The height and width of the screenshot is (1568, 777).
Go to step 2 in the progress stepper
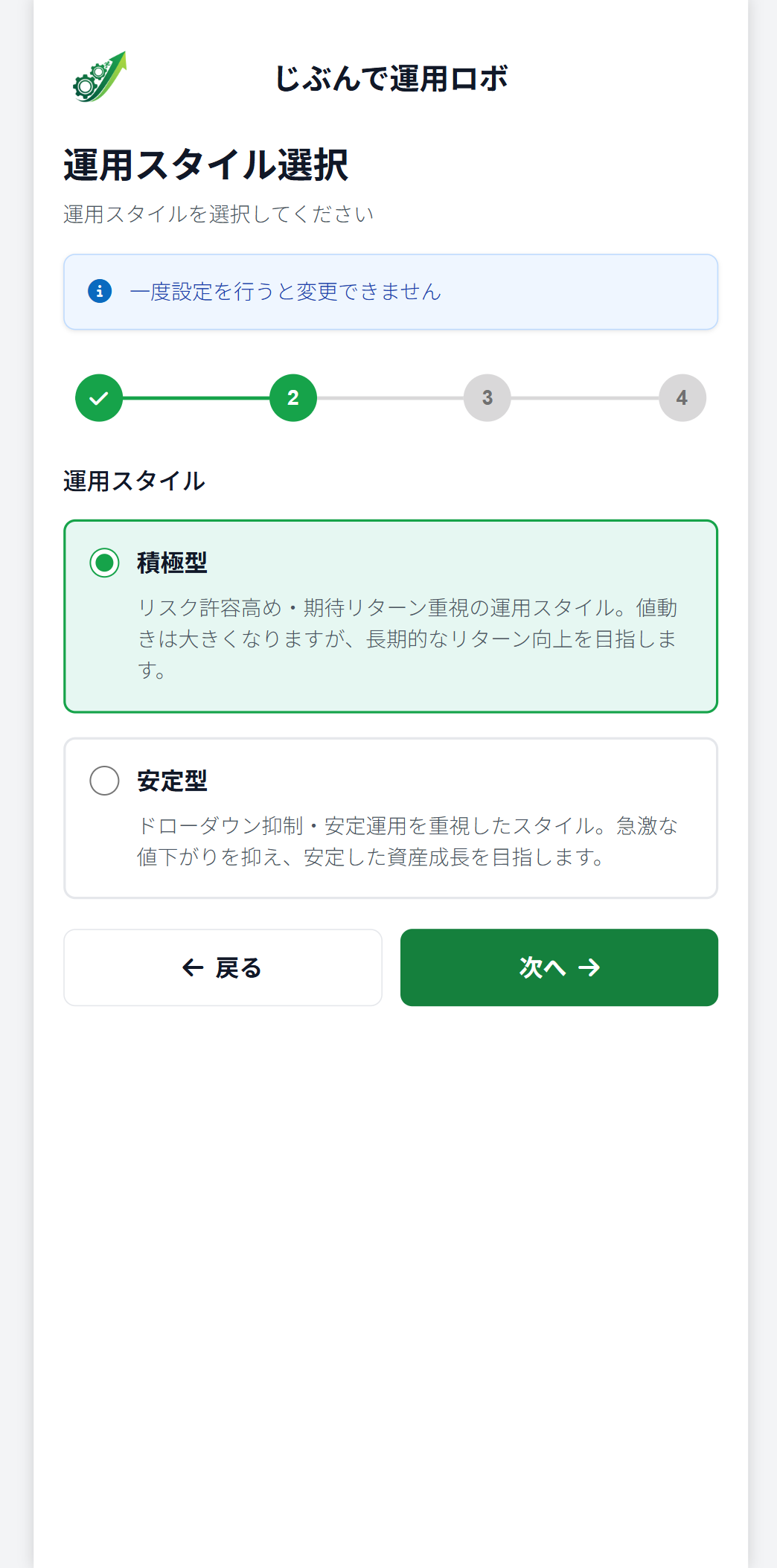pos(293,398)
